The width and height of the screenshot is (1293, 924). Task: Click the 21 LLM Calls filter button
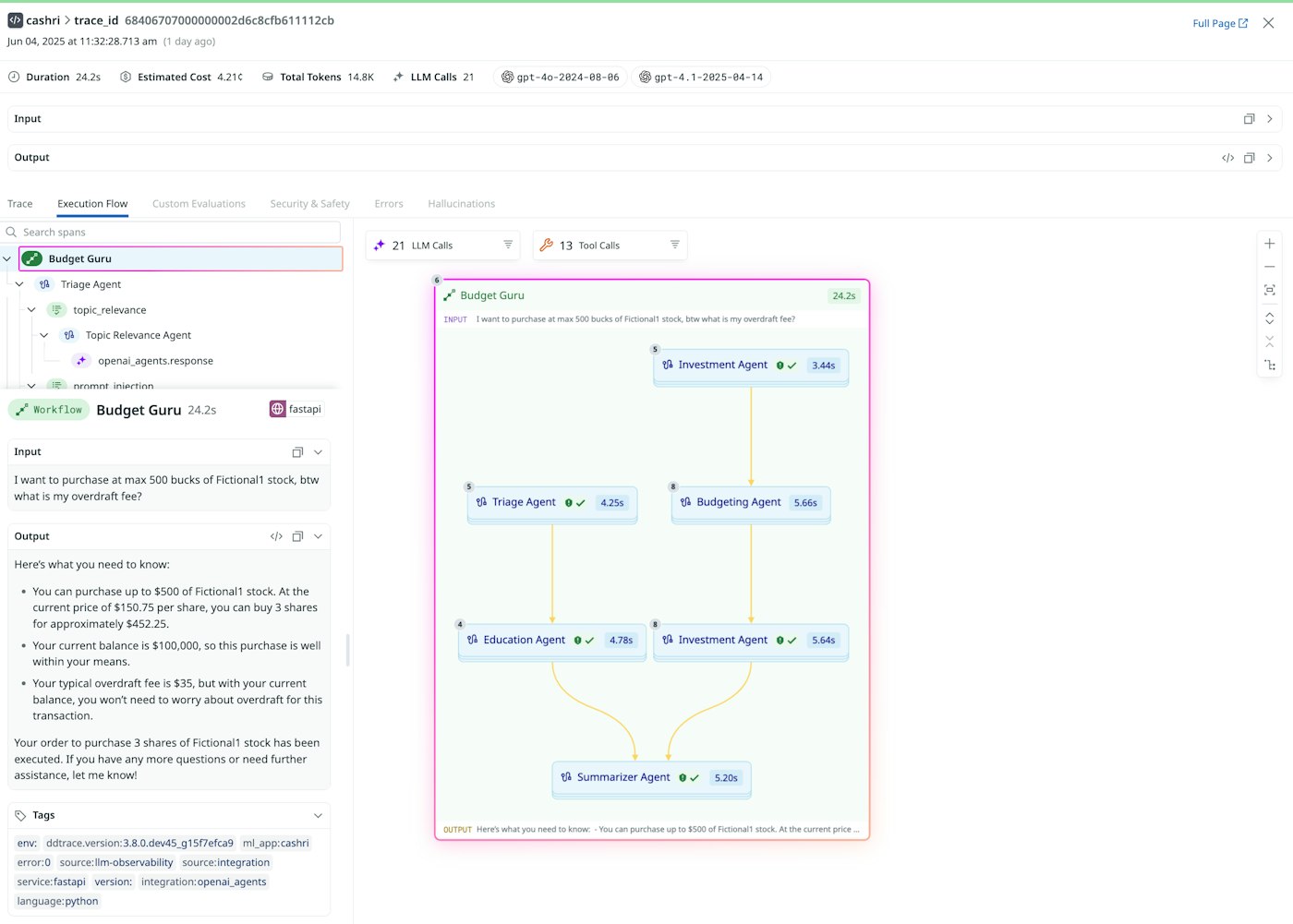pyautogui.click(x=442, y=246)
